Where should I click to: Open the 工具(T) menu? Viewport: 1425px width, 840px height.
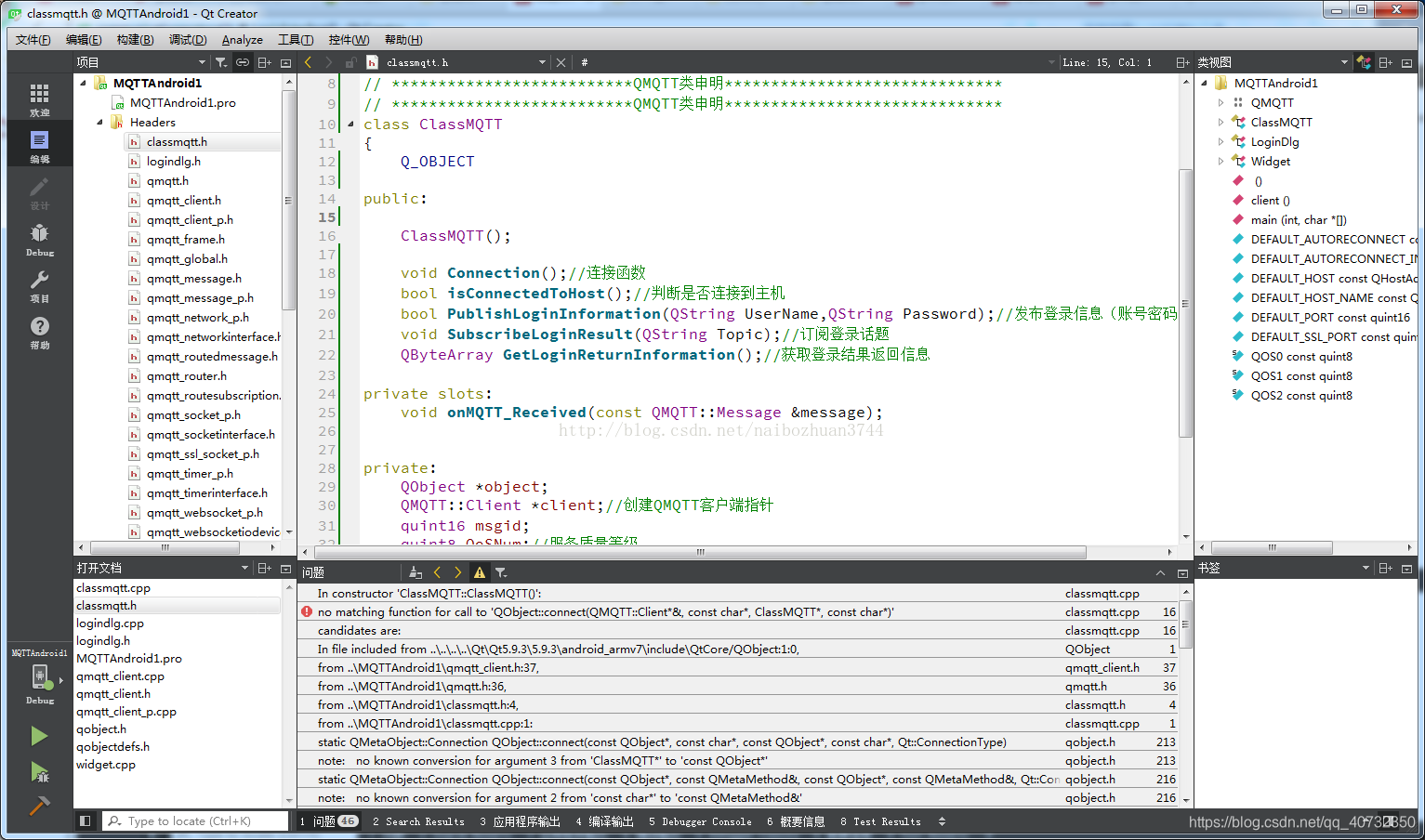point(296,40)
